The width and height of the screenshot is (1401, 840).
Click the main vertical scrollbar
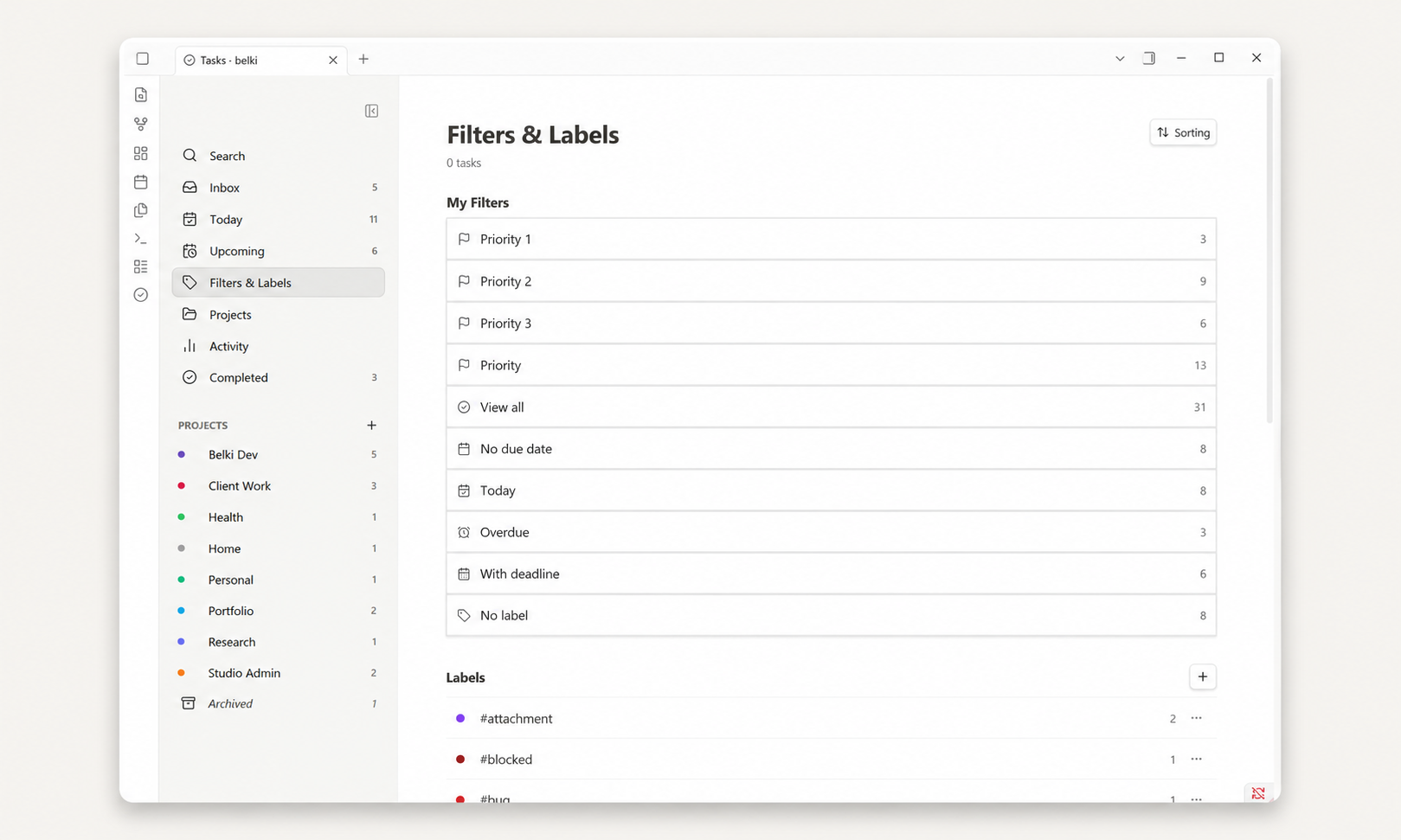click(x=1269, y=251)
